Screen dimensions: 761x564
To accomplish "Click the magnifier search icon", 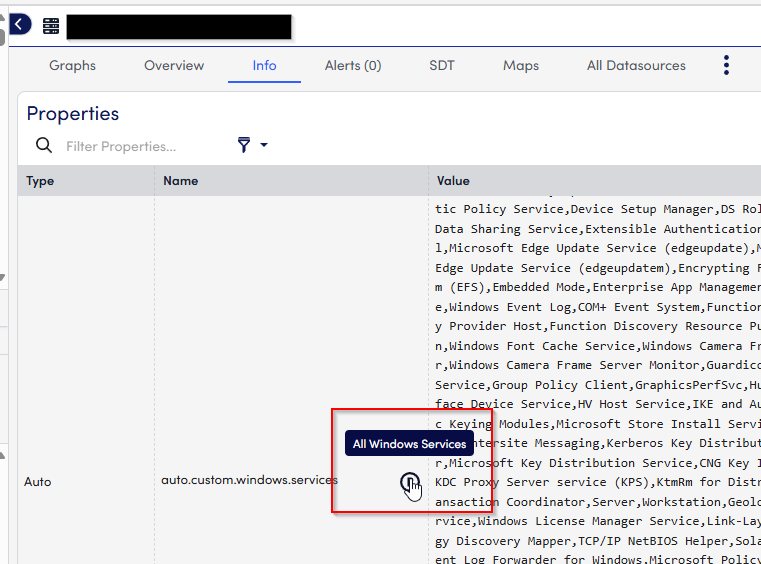I will click(x=44, y=146).
